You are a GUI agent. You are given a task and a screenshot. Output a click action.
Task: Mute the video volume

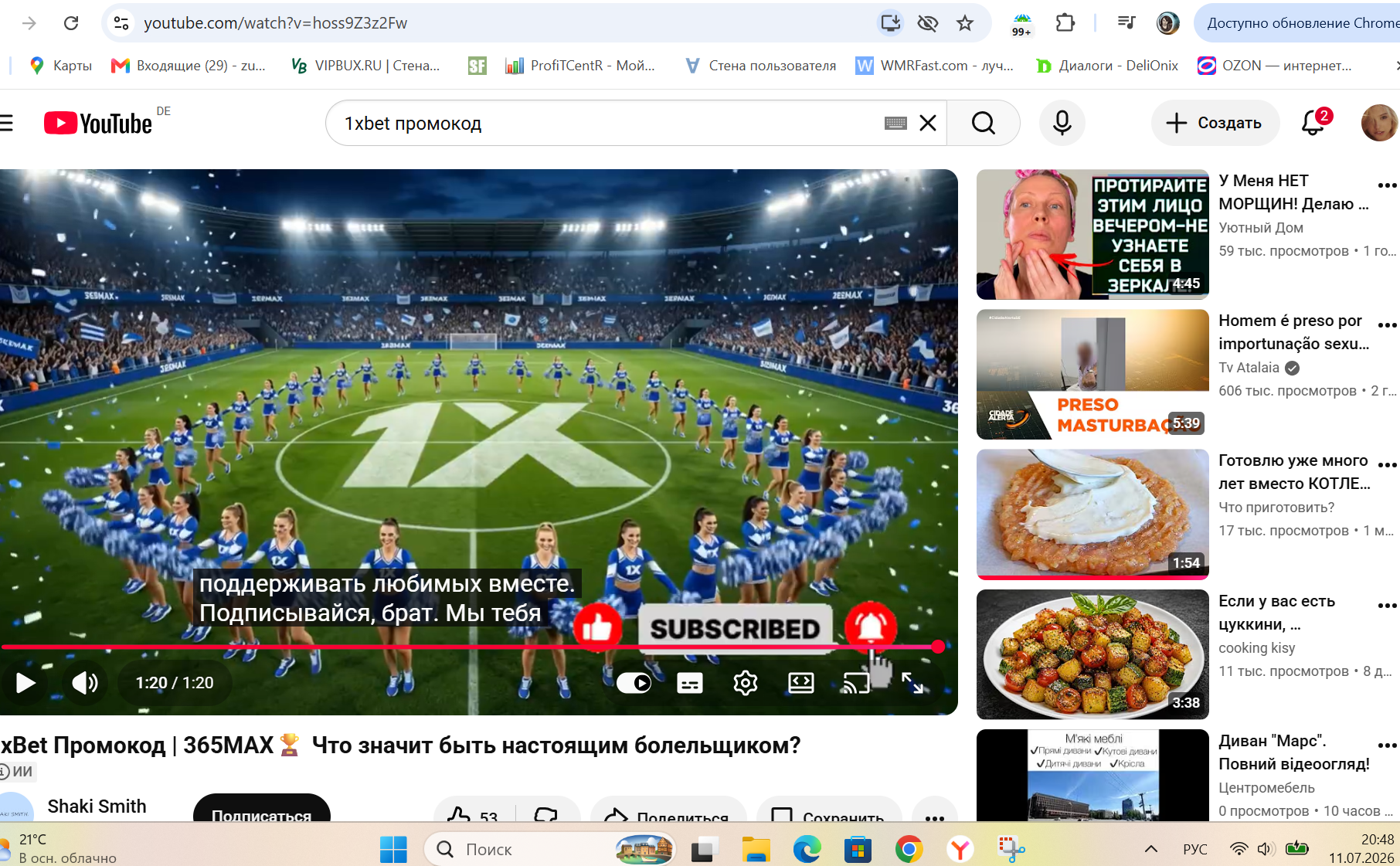pos(84,683)
